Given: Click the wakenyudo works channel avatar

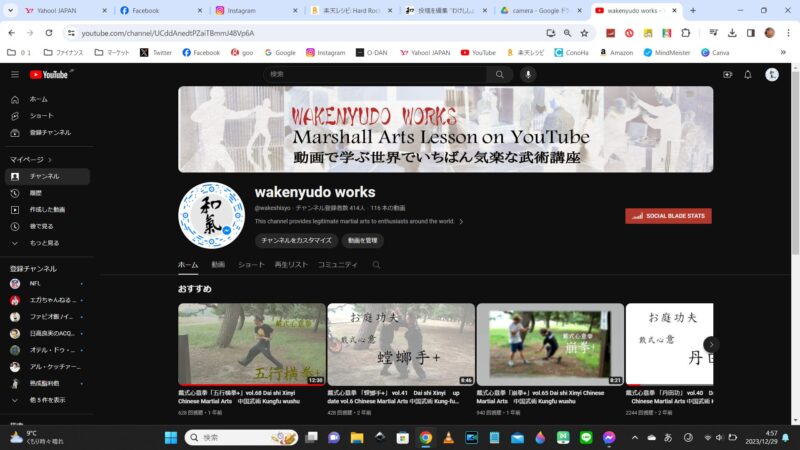Looking at the screenshot, I should 211,215.
